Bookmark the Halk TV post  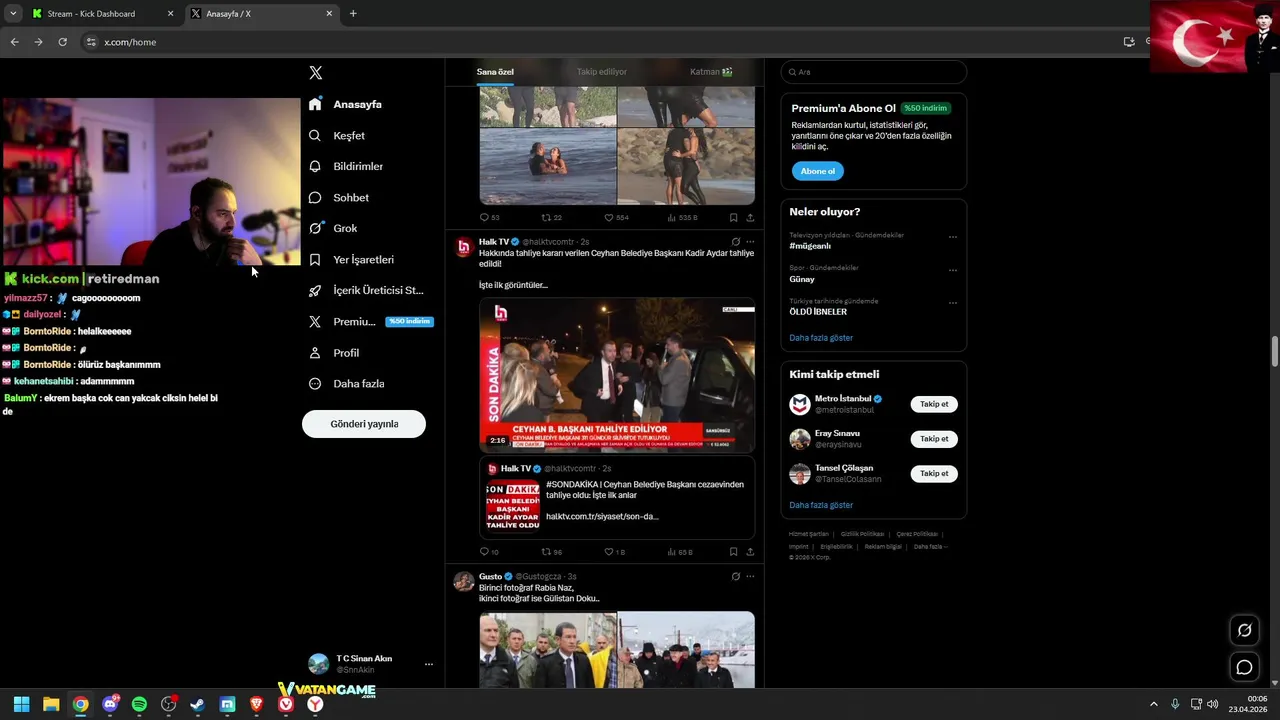click(x=733, y=552)
